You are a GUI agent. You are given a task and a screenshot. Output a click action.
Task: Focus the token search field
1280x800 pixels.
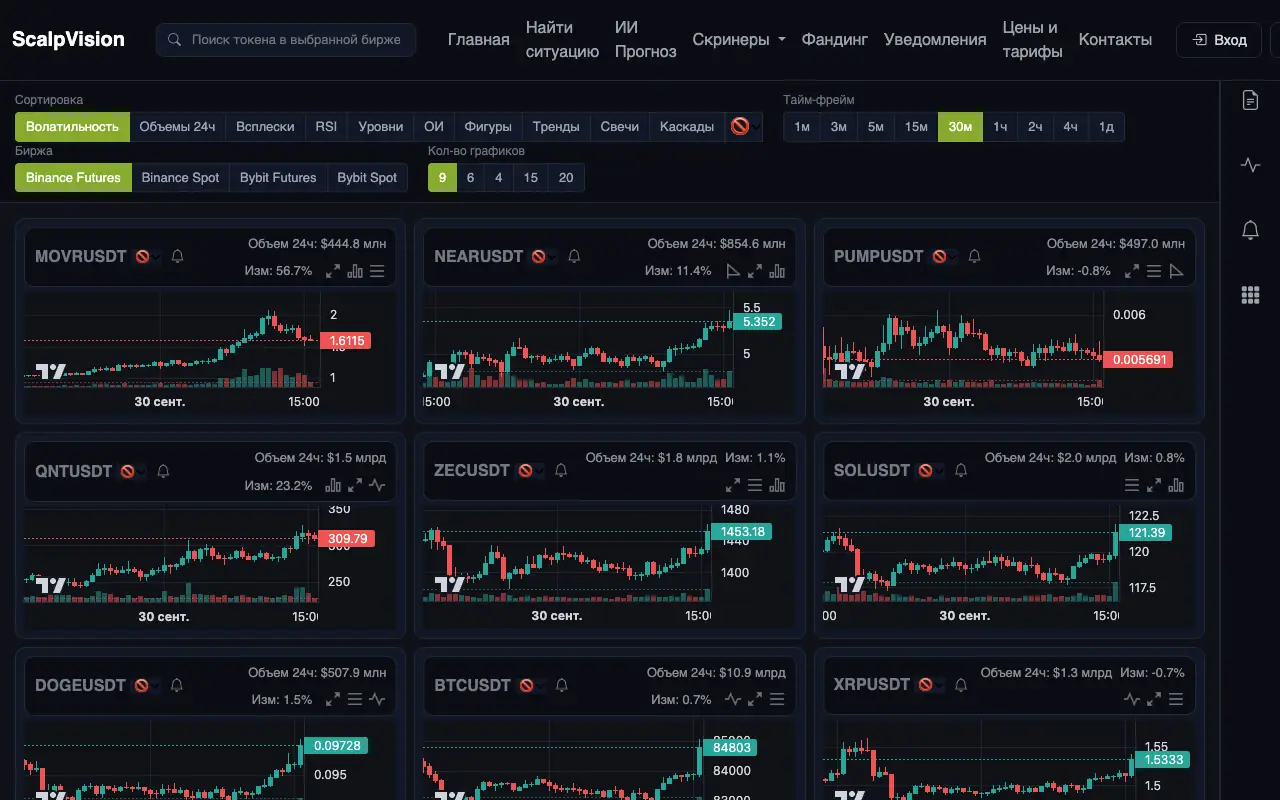[286, 40]
